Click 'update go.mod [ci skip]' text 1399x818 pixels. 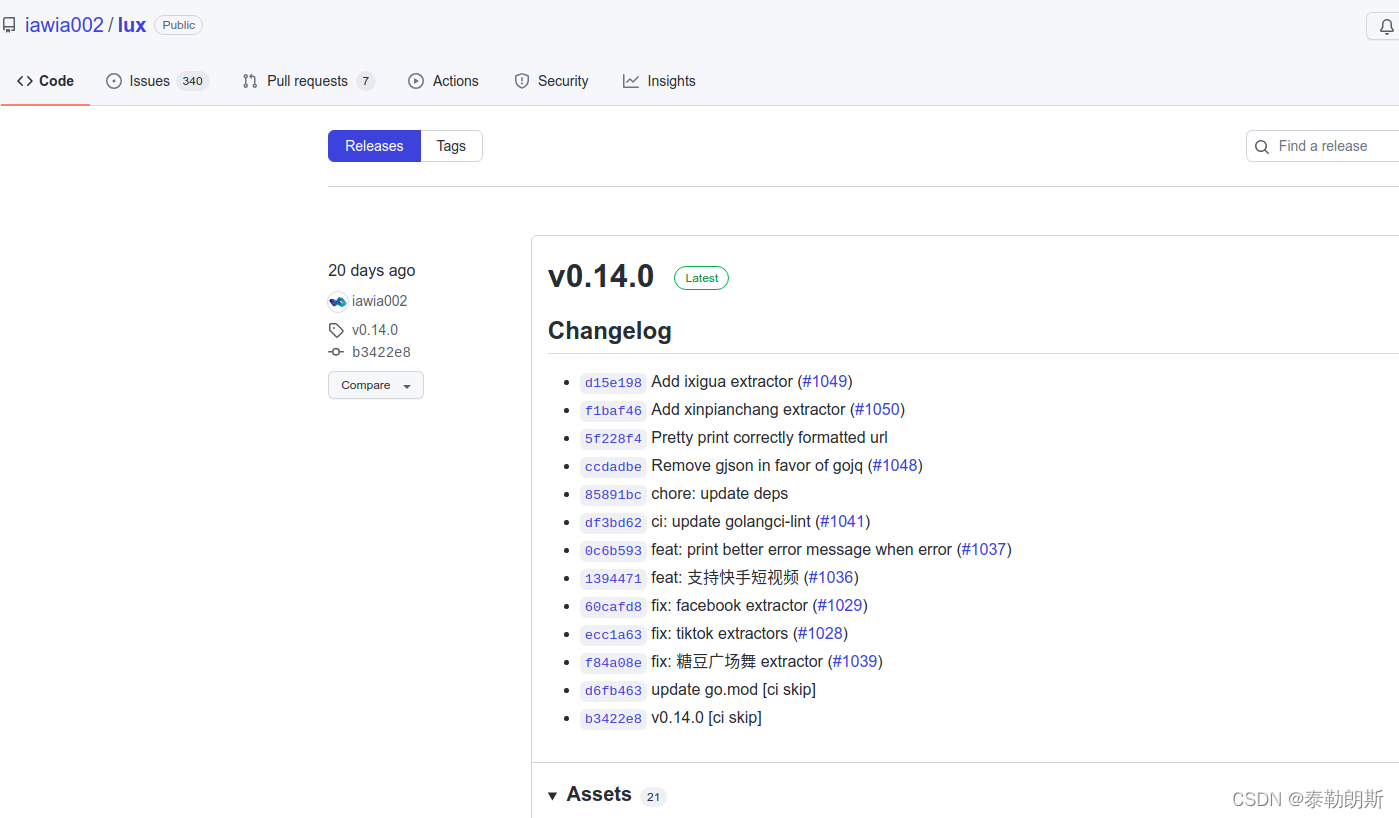[733, 689]
